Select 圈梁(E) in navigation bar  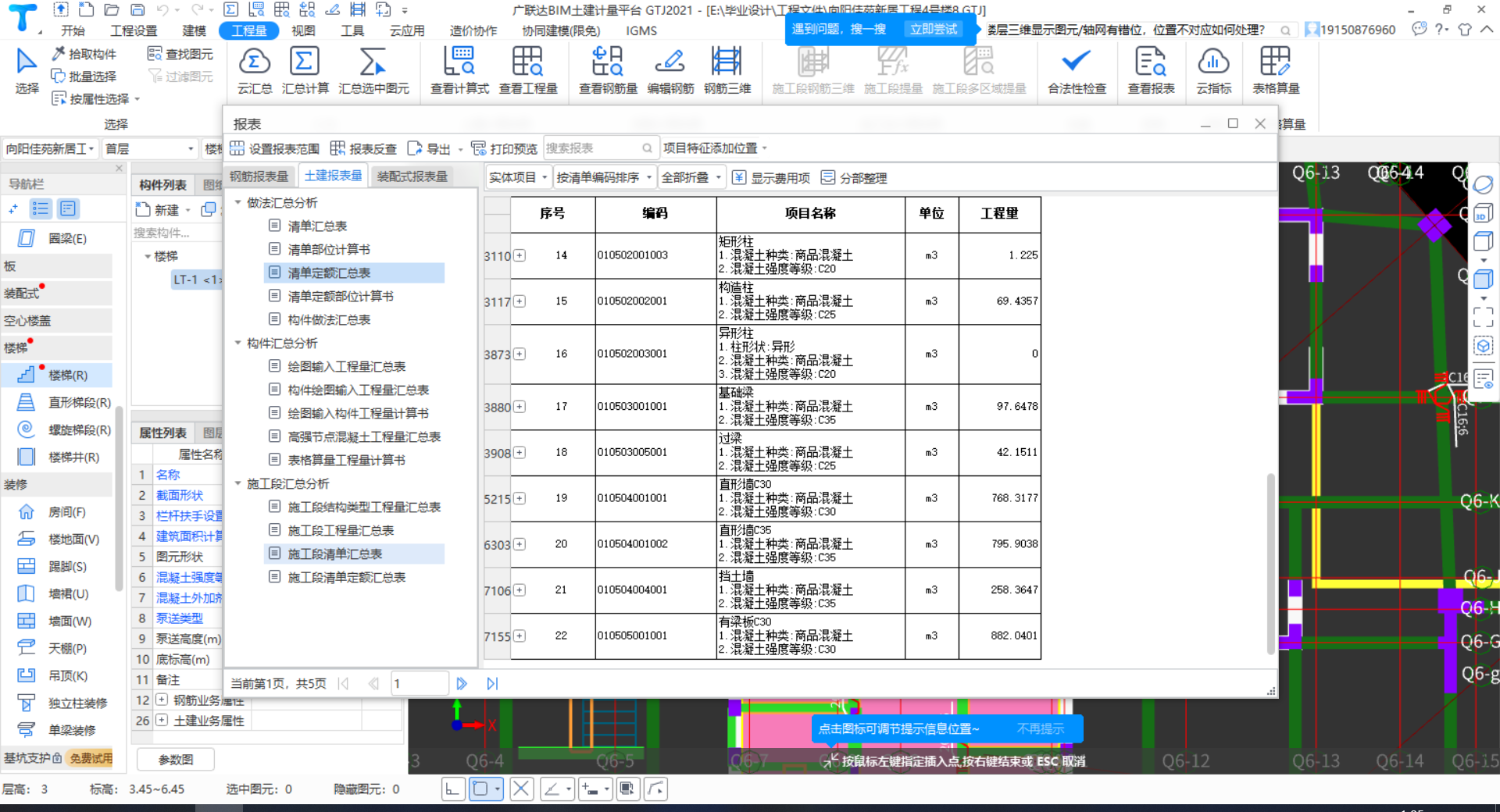click(57, 239)
